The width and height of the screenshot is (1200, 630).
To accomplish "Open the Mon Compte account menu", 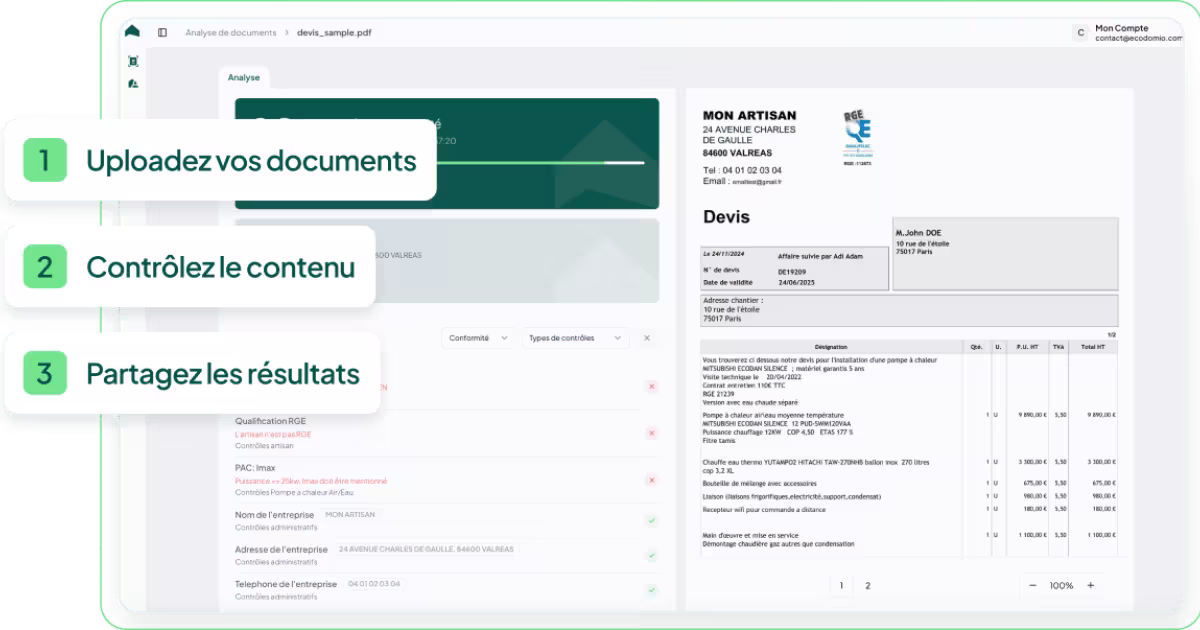I will click(x=1127, y=33).
